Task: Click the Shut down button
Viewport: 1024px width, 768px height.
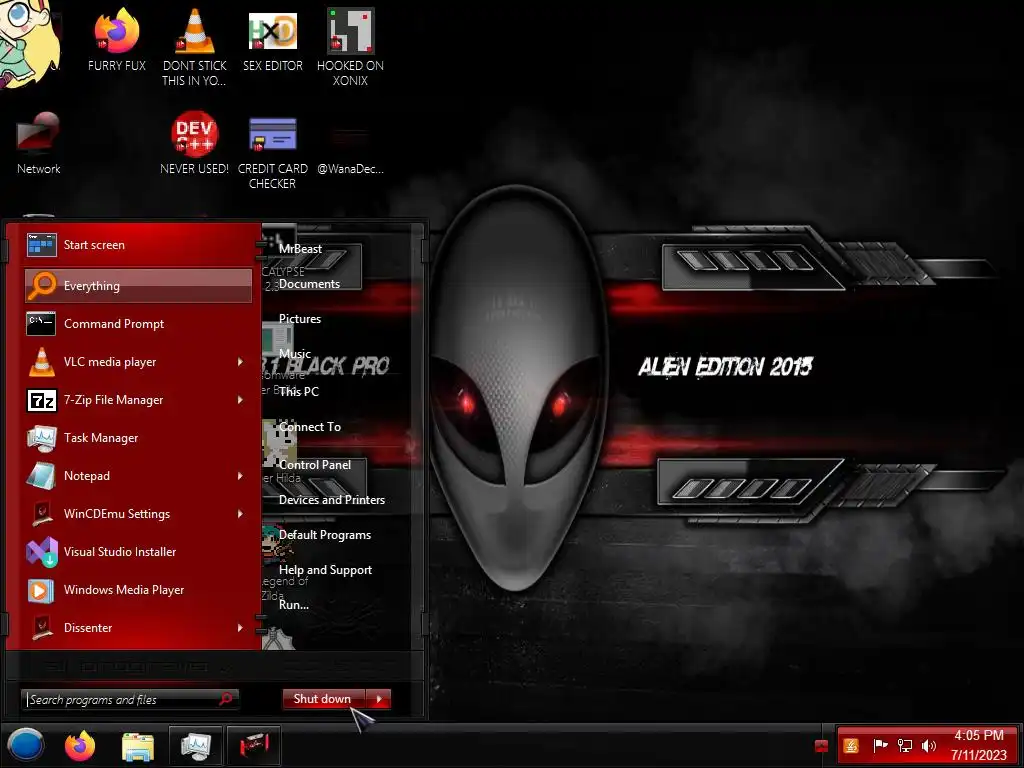Action: pyautogui.click(x=324, y=699)
